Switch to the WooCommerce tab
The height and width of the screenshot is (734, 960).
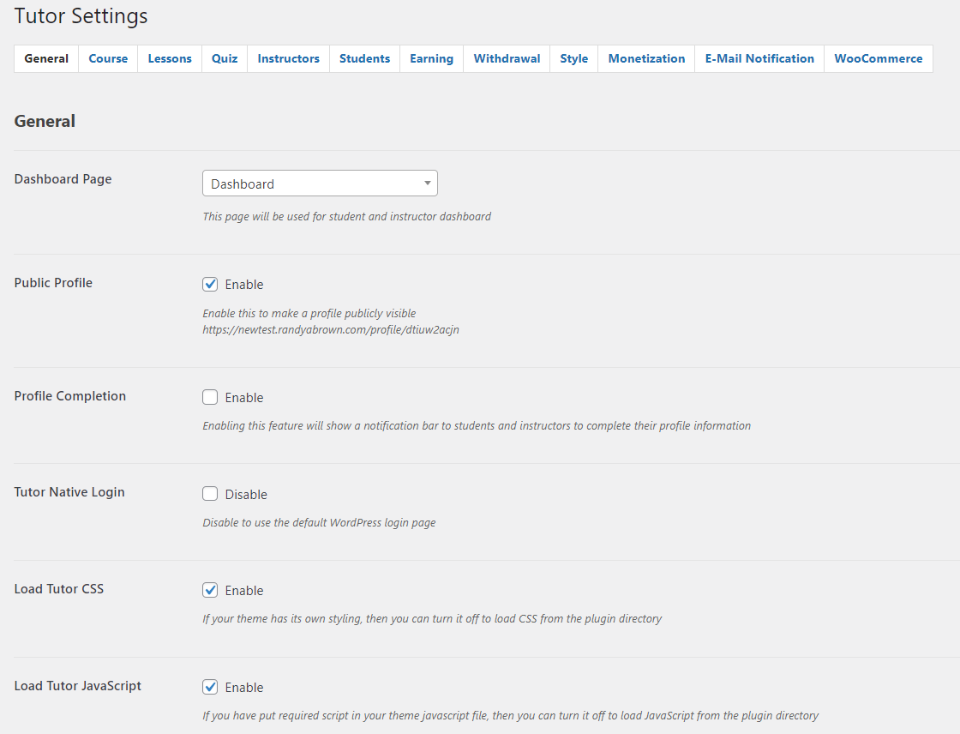878,59
